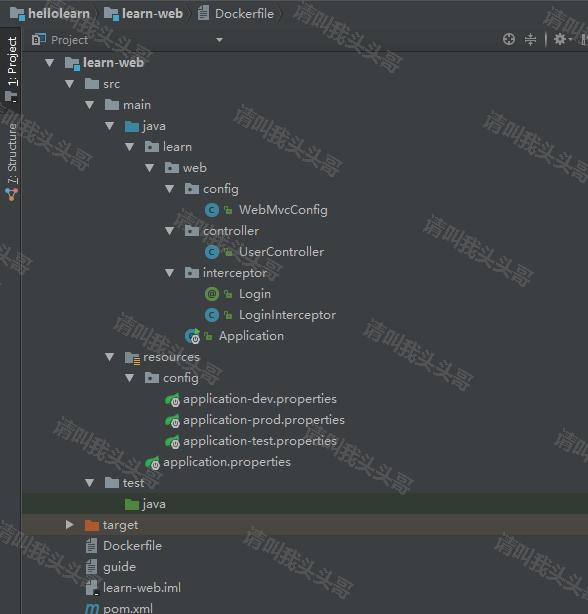
Task: Open the Project panel gear settings
Action: point(562,39)
